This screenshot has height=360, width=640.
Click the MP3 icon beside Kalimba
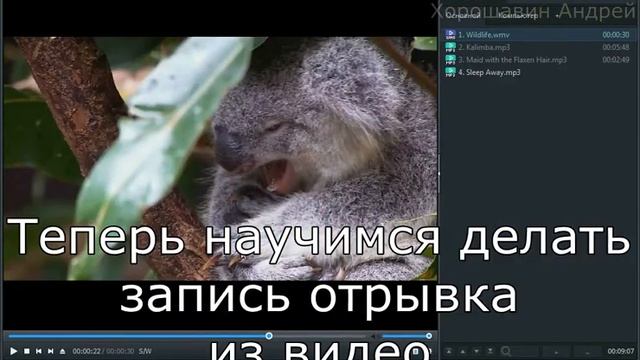(450, 47)
